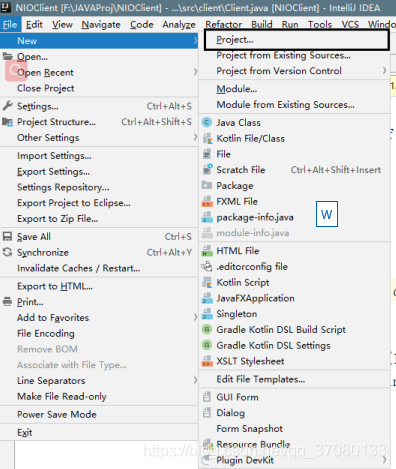396x469 pixels.
Task: Click the Singleton template icon
Action: click(207, 314)
